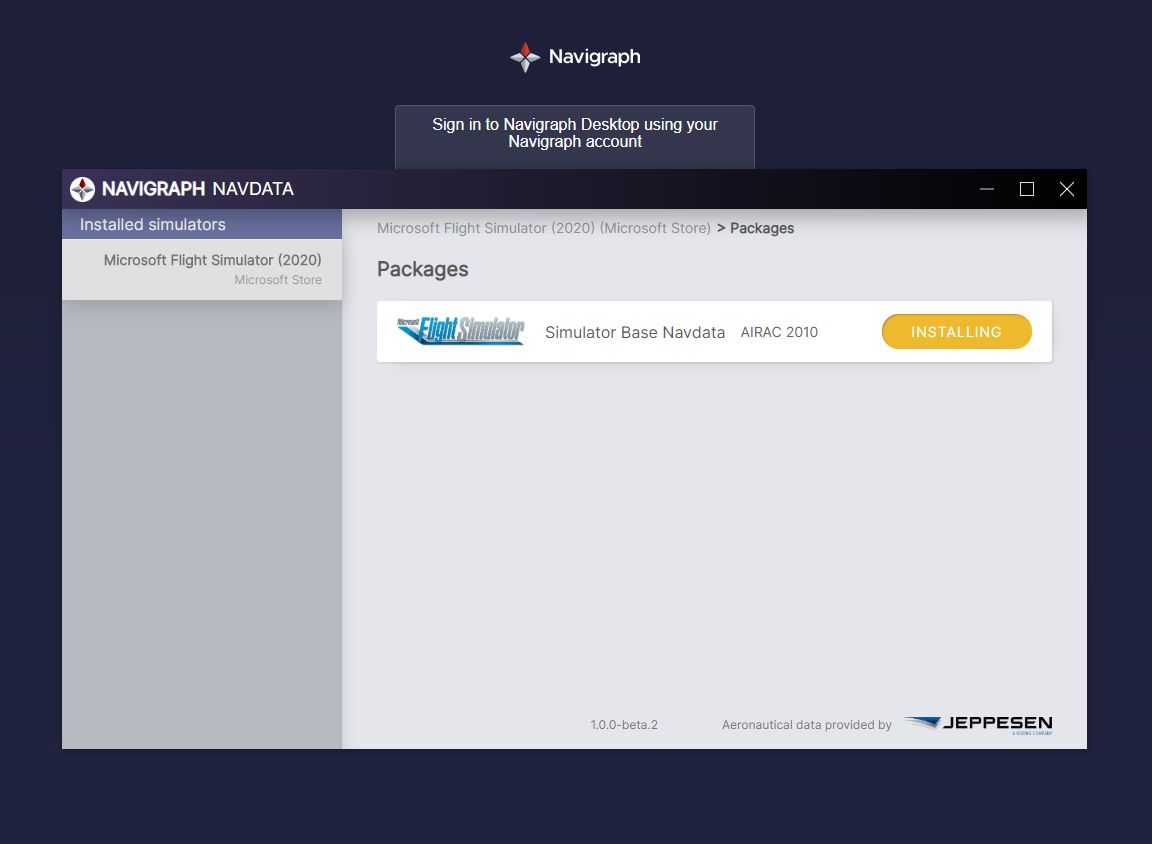Image resolution: width=1152 pixels, height=844 pixels.
Task: Click the yellow INSTALLING button
Action: (957, 332)
